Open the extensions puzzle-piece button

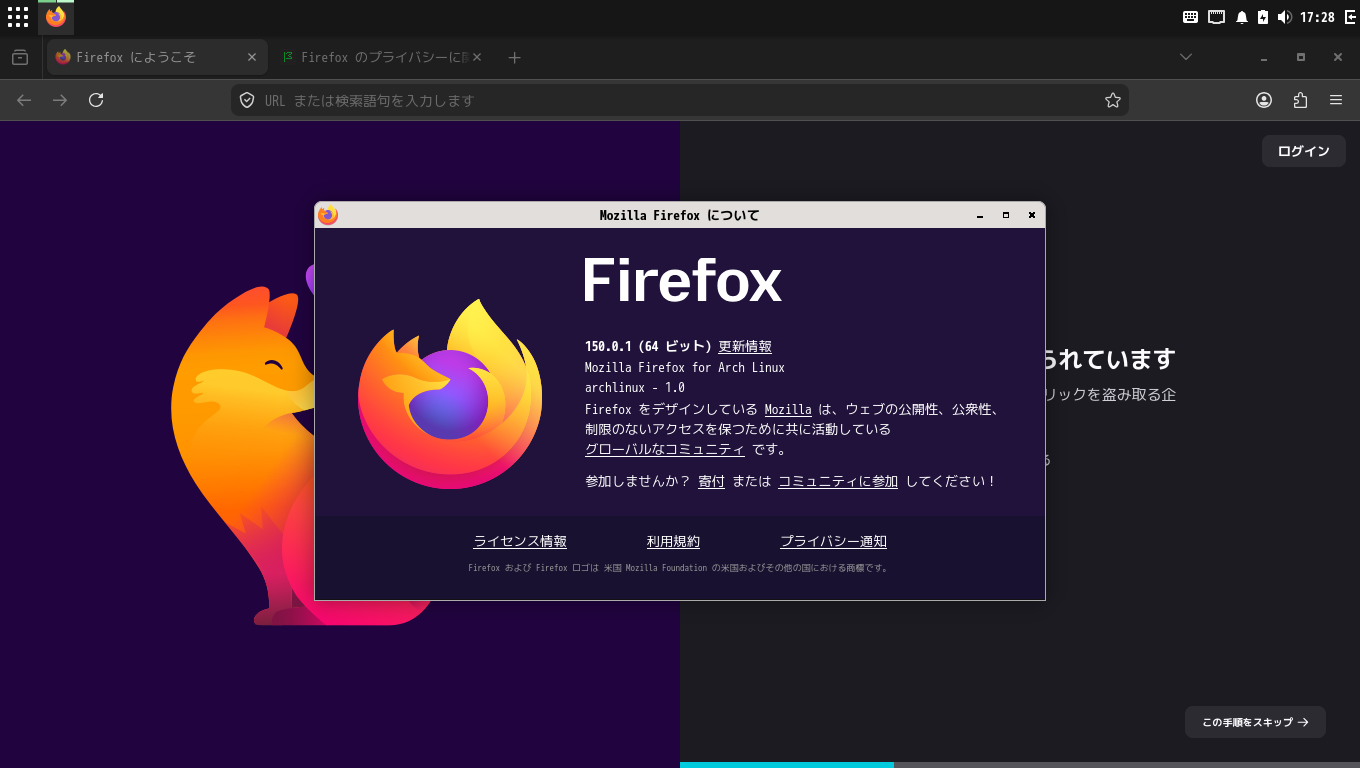pyautogui.click(x=1300, y=100)
